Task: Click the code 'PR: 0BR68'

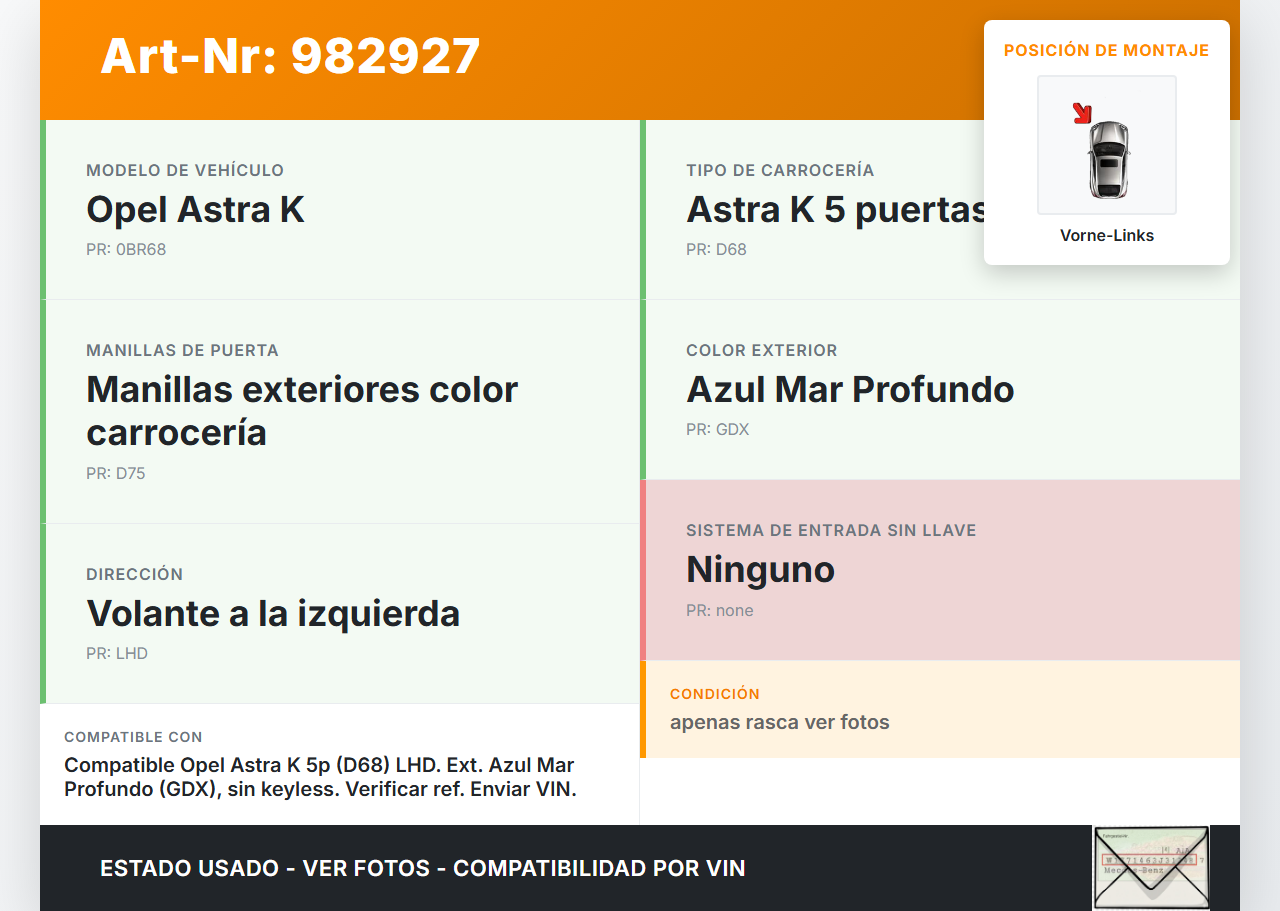Action: 126,249
